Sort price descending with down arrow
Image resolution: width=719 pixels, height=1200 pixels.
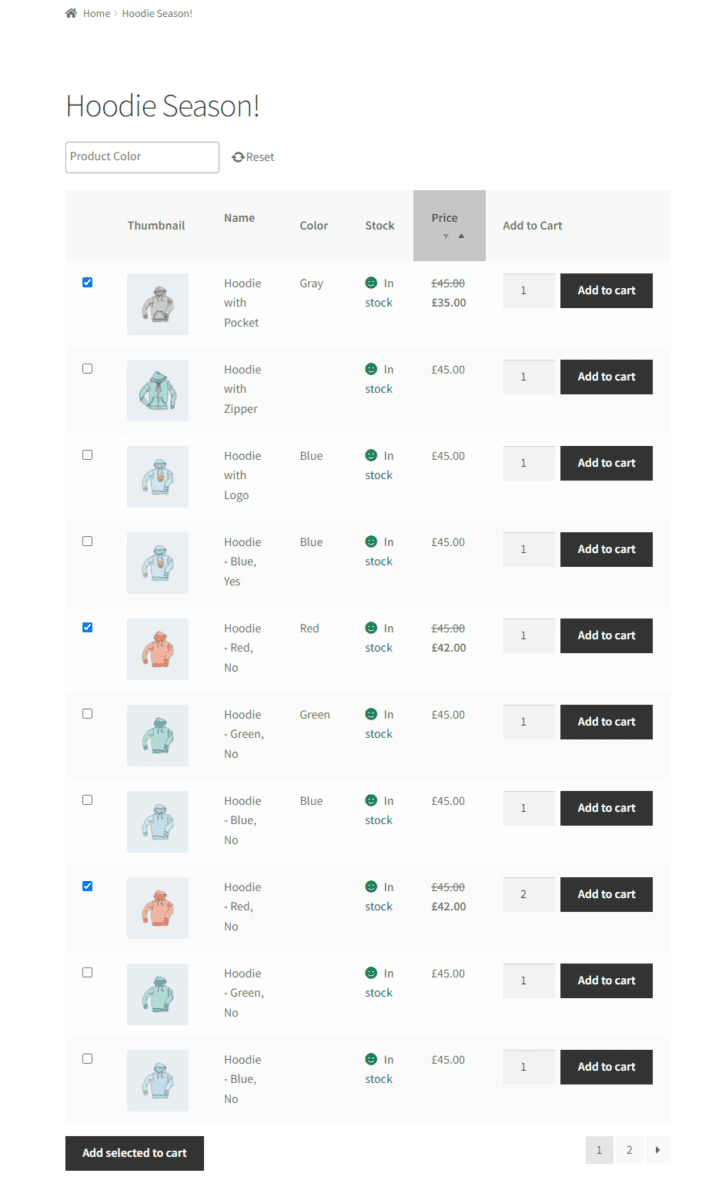pyautogui.click(x=446, y=237)
